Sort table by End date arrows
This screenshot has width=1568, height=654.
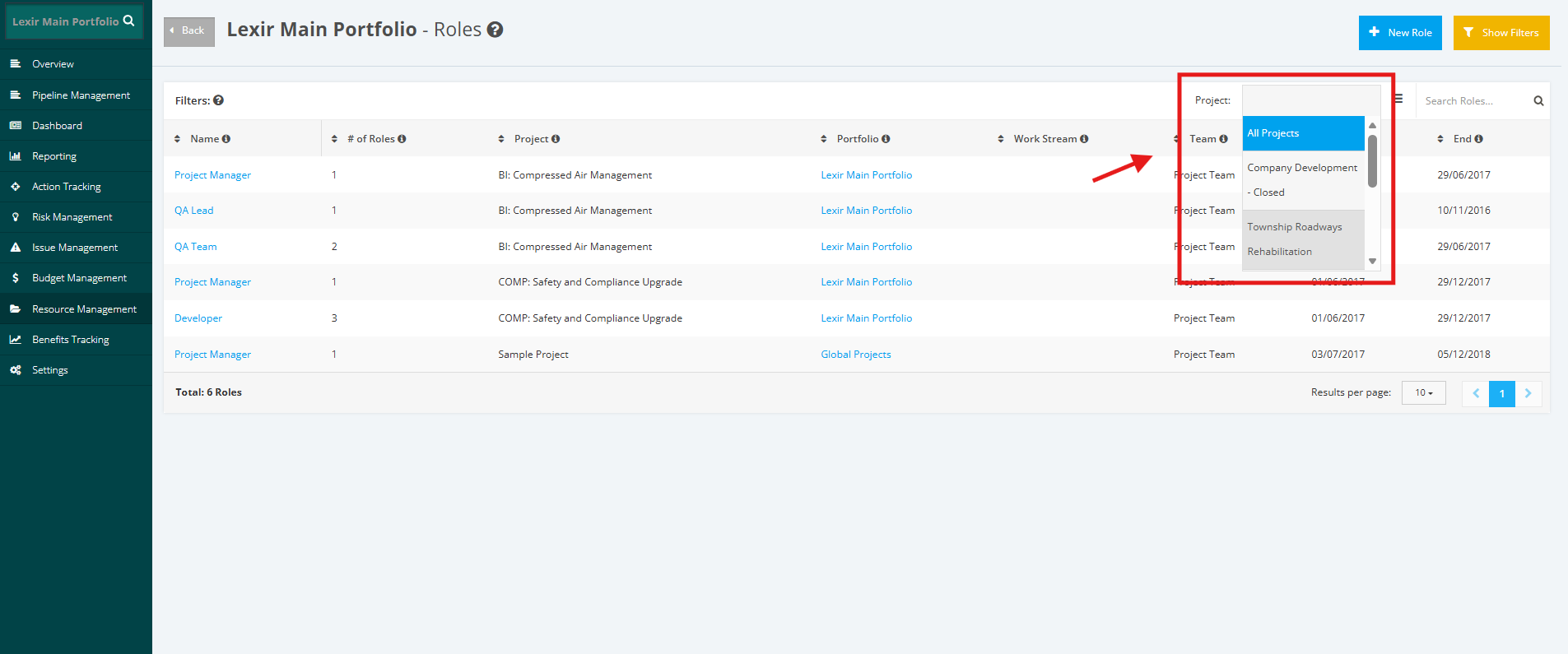[1440, 139]
